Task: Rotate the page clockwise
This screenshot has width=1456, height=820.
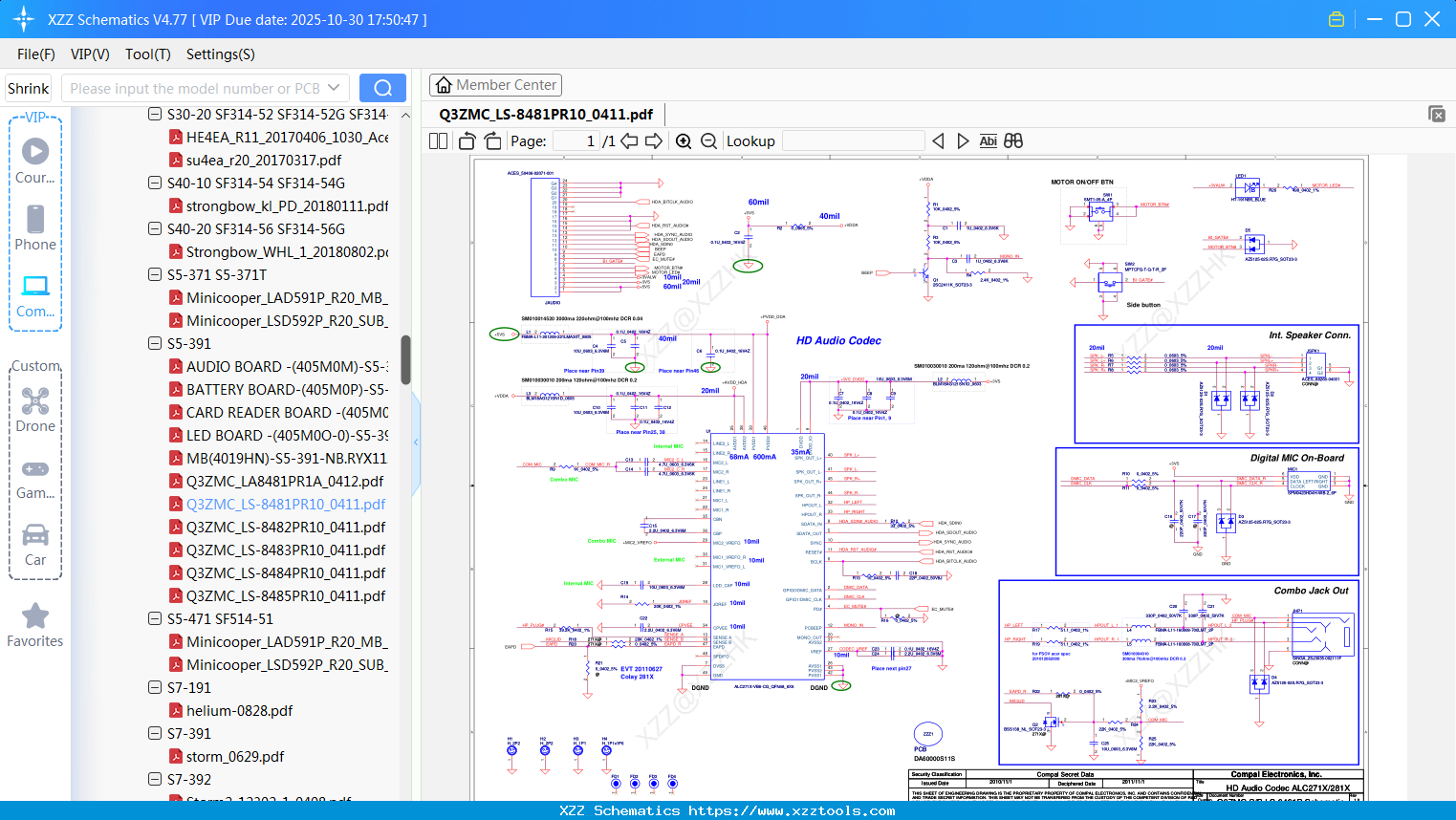Action: [492, 141]
